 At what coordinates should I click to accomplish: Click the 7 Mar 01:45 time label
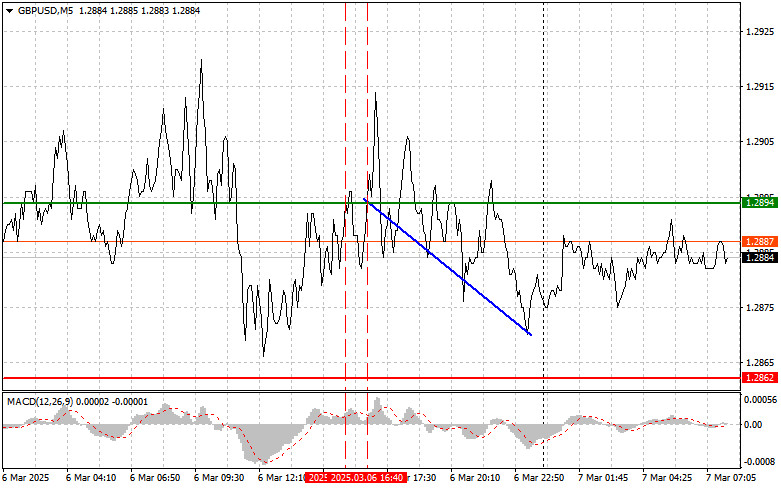tap(603, 478)
